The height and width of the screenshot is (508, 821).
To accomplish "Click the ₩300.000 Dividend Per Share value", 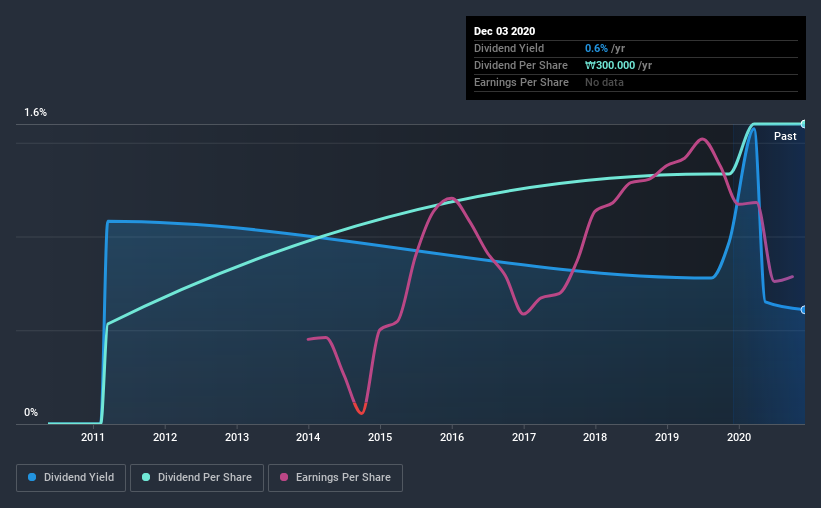I will click(x=610, y=65).
